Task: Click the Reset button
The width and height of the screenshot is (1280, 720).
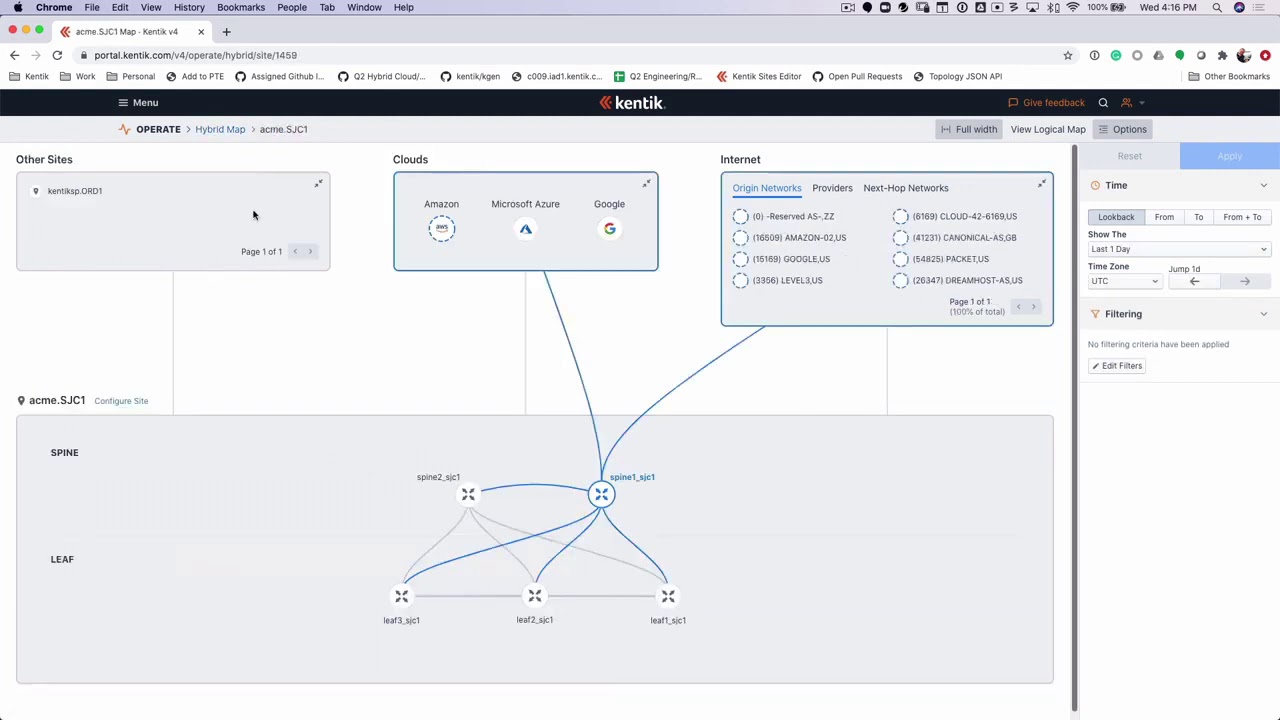Action: [x=1130, y=156]
